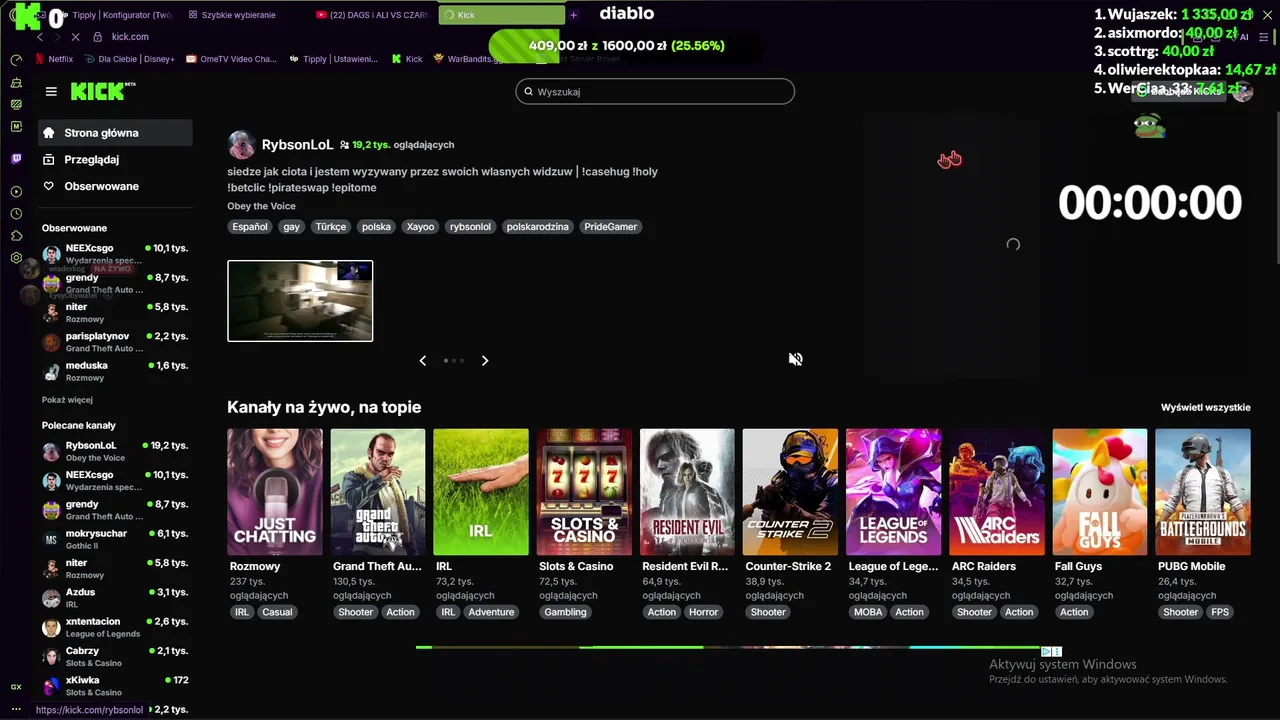Click Wyświetl wszystkie link
Screen dimensions: 1280x720
(1205, 408)
